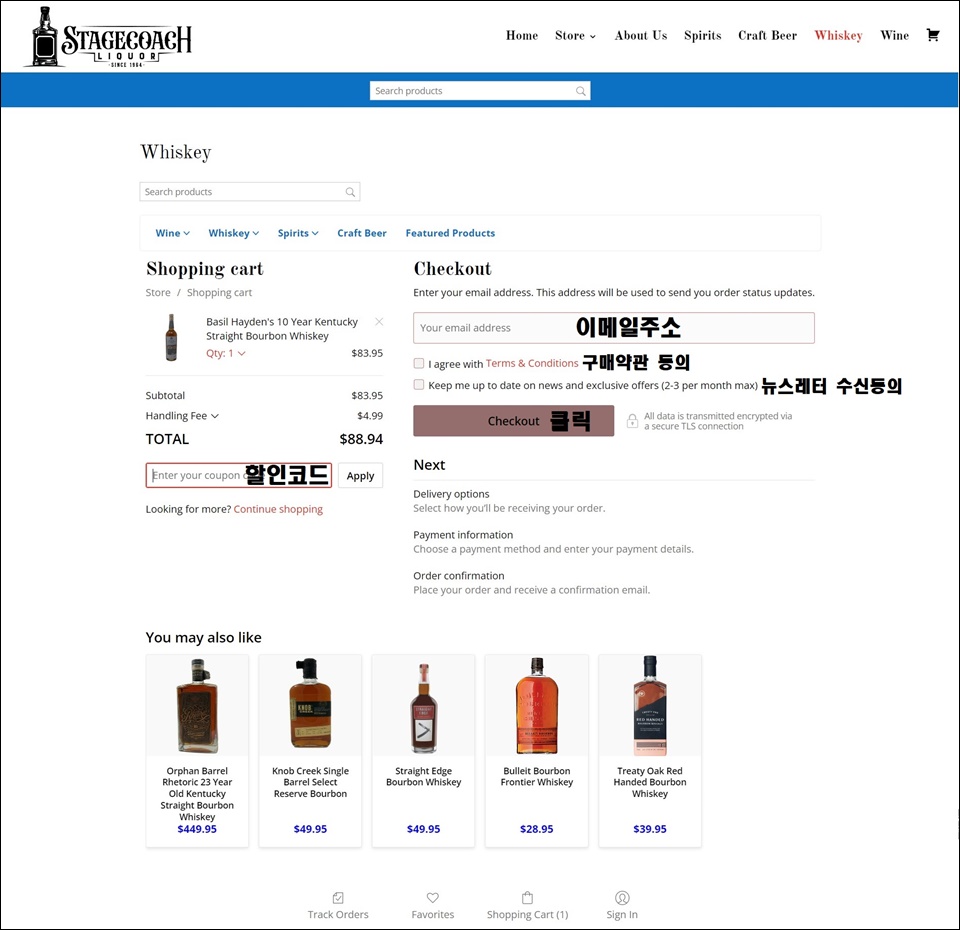Open the Basil Hayden's bottle thumbnail

(x=171, y=337)
